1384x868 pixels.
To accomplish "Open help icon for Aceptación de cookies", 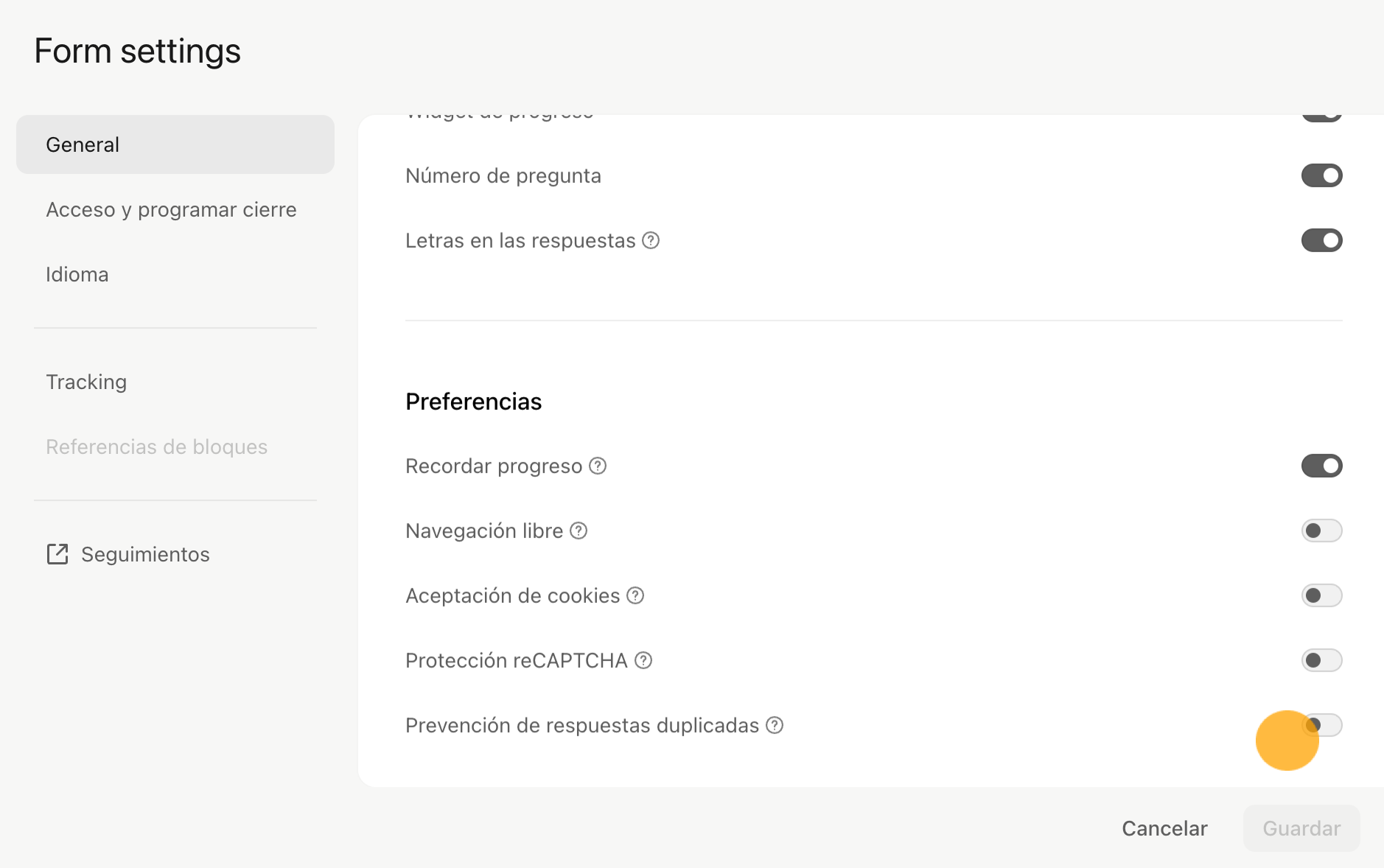I will [635, 595].
